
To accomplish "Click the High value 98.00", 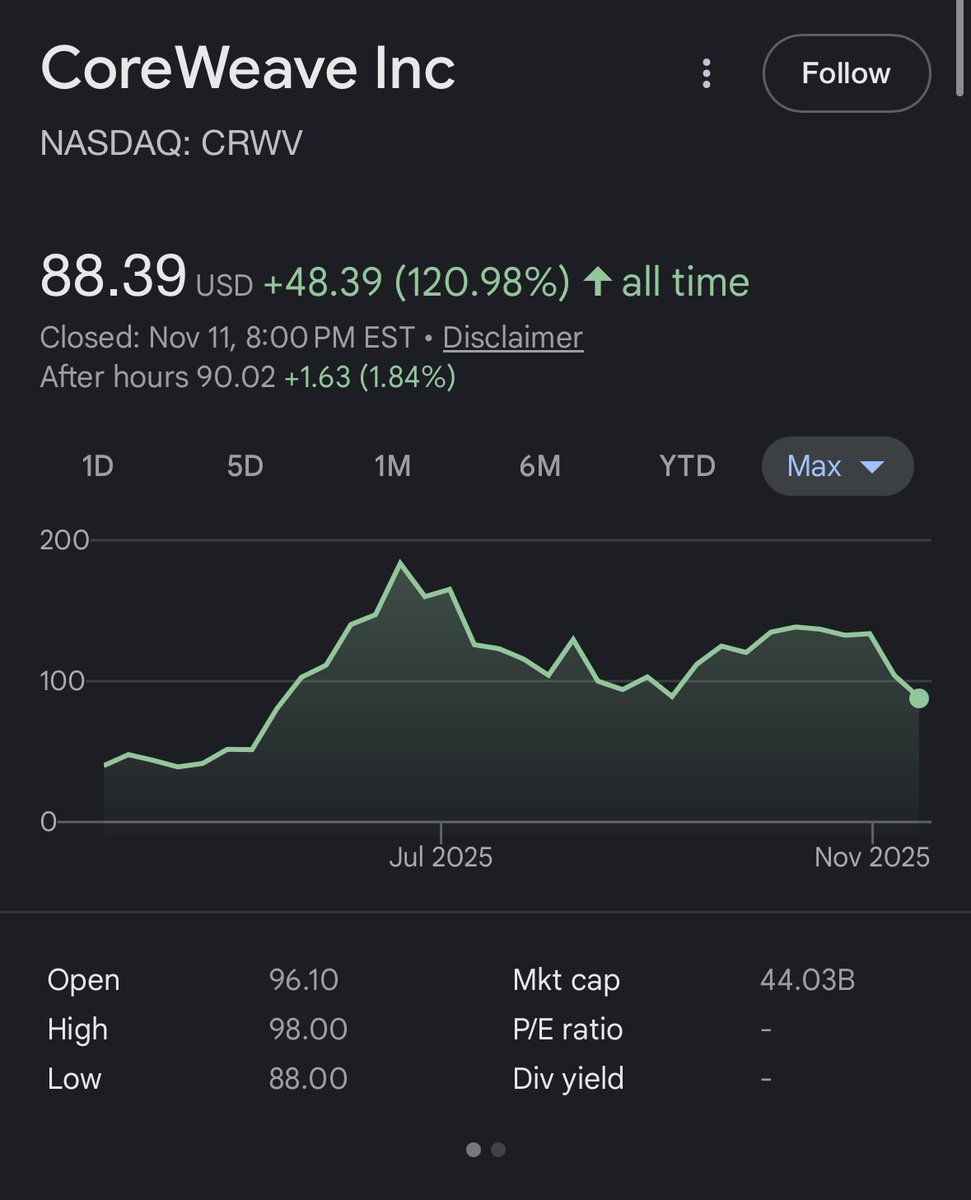I will 308,1029.
